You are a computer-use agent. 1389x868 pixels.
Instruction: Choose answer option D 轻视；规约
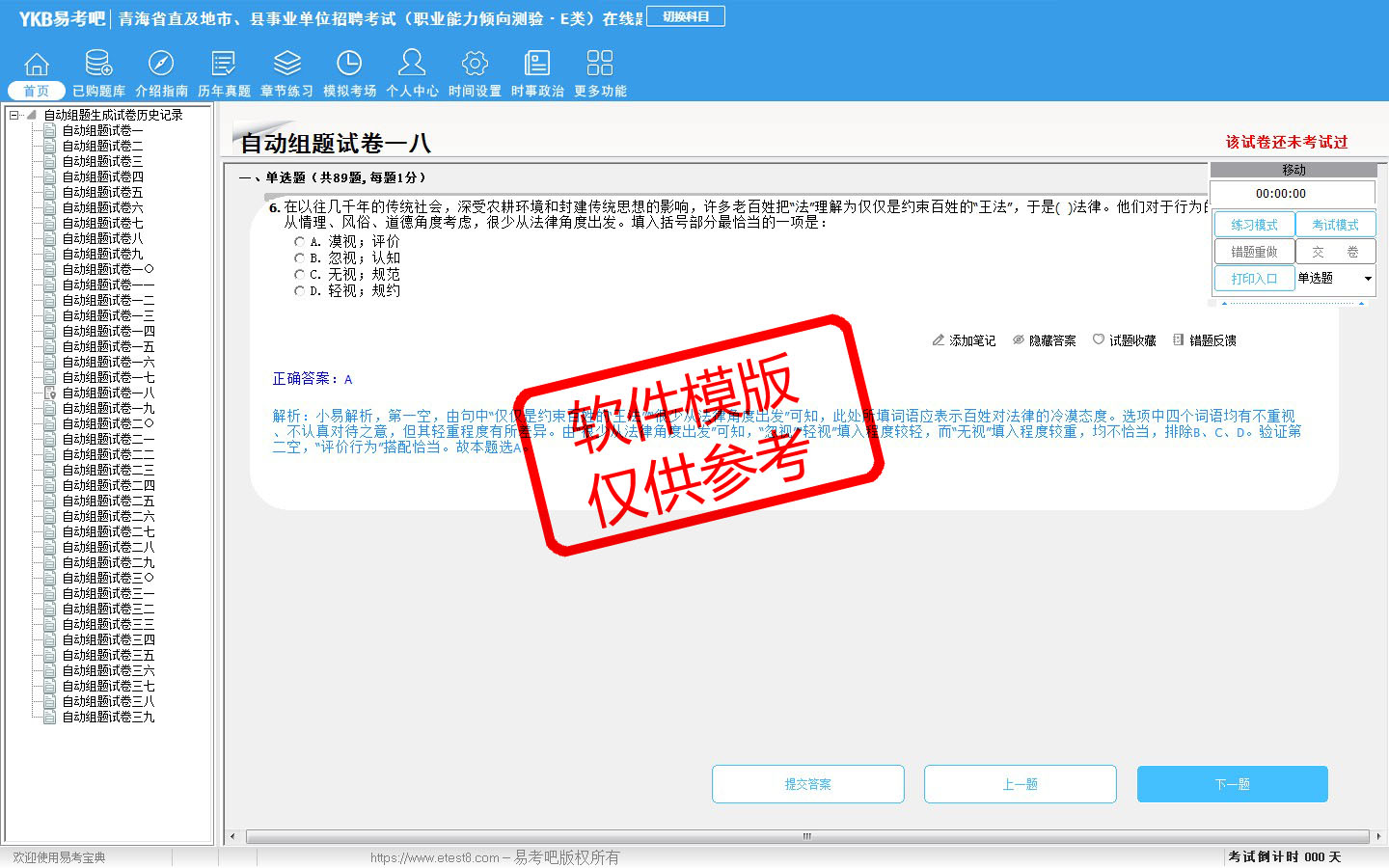pos(299,291)
